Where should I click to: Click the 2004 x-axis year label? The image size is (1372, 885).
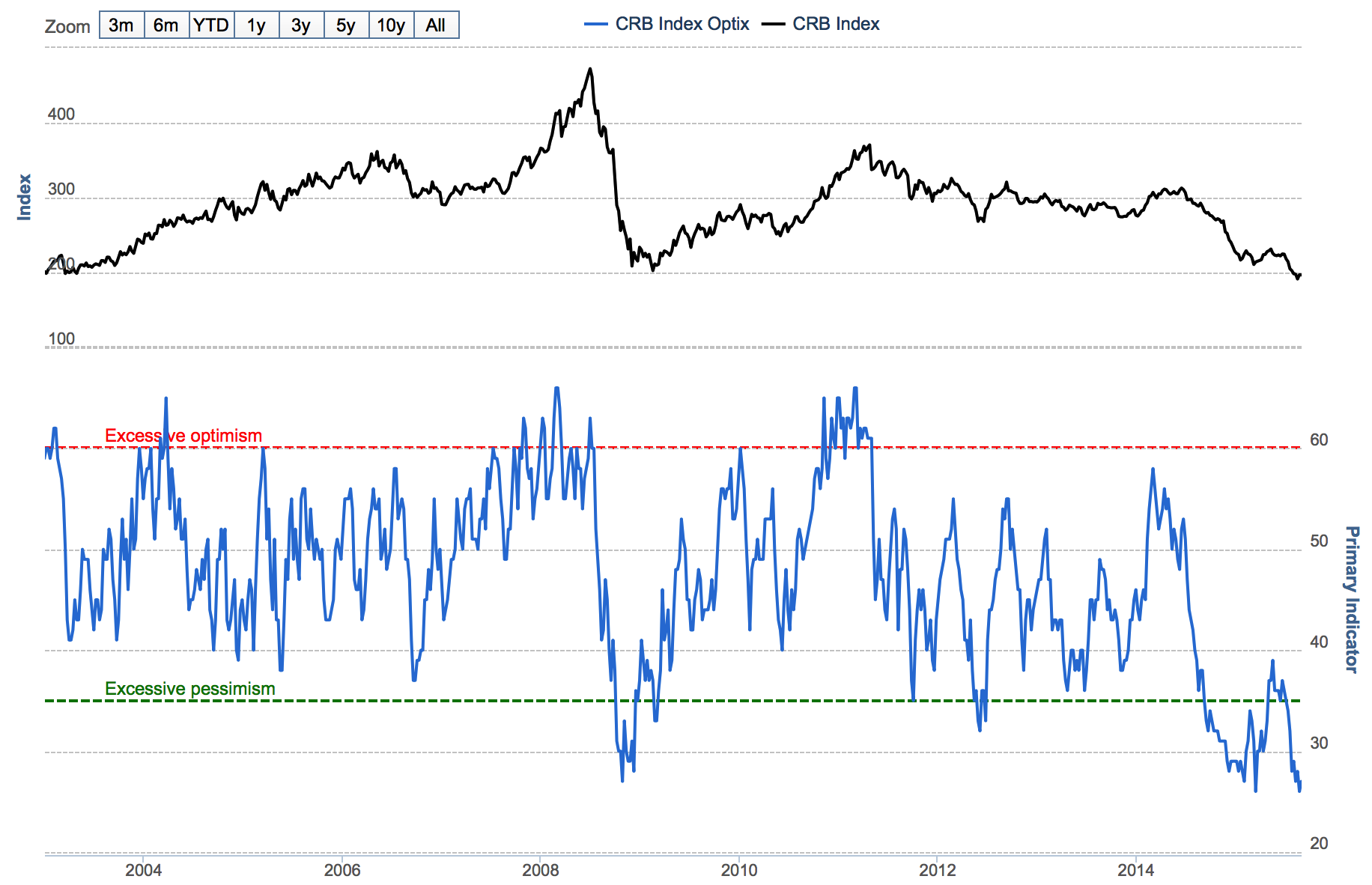tap(143, 870)
